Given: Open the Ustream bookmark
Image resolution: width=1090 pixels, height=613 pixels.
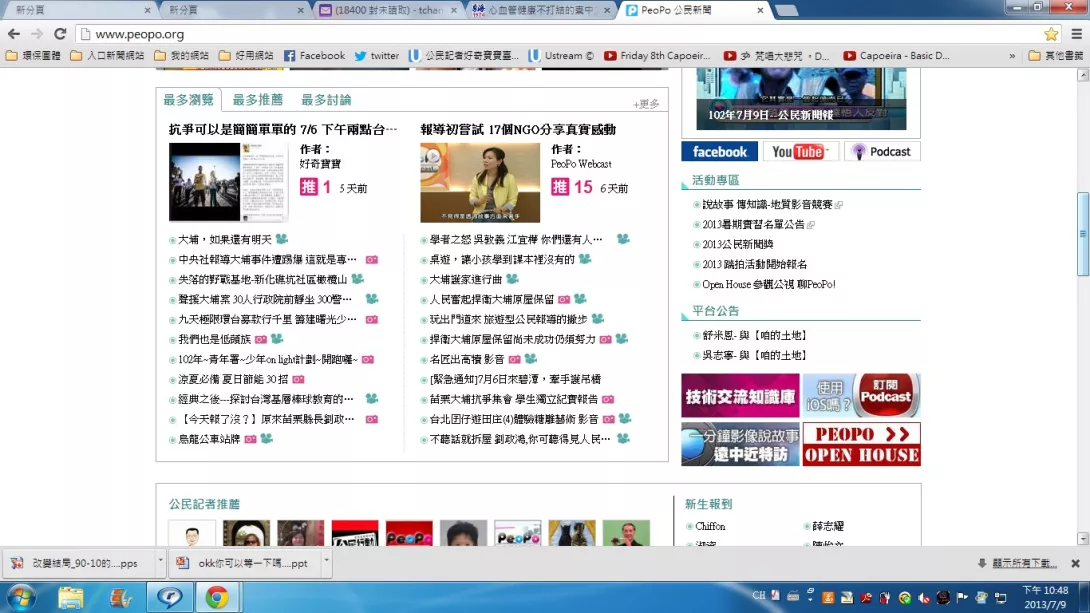Looking at the screenshot, I should [561, 56].
